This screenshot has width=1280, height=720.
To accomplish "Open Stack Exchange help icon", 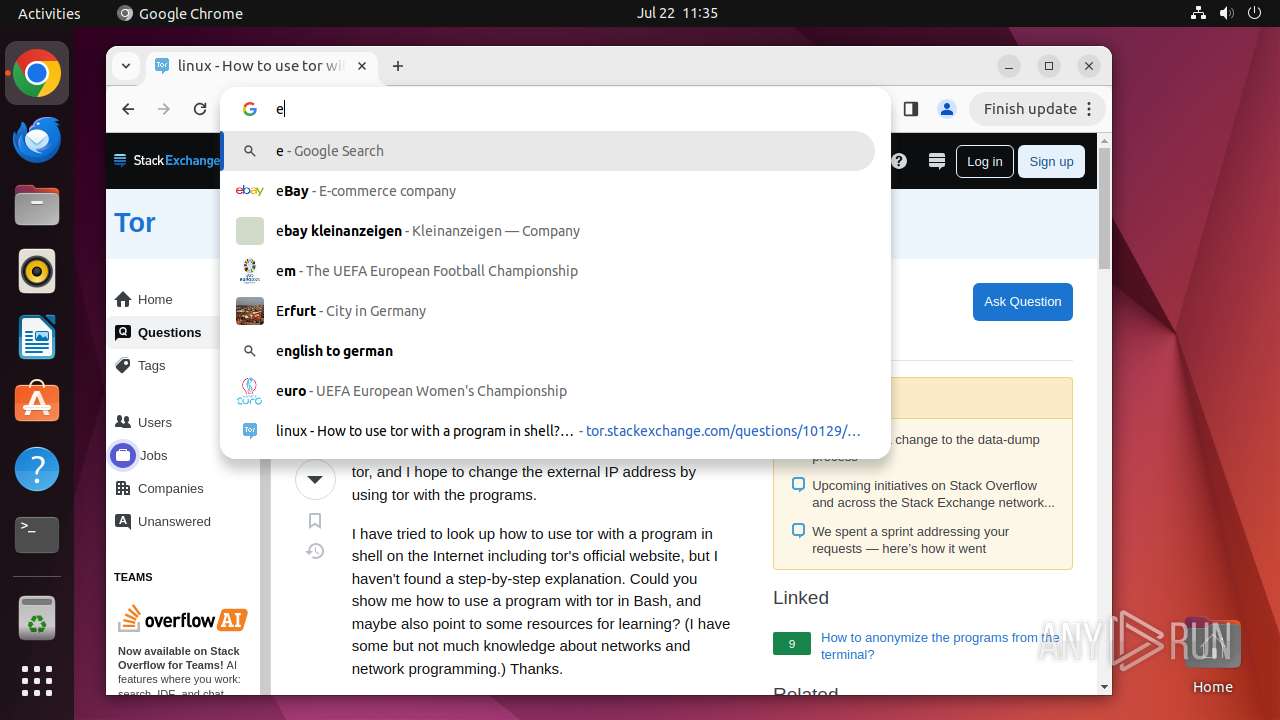I will 899,161.
